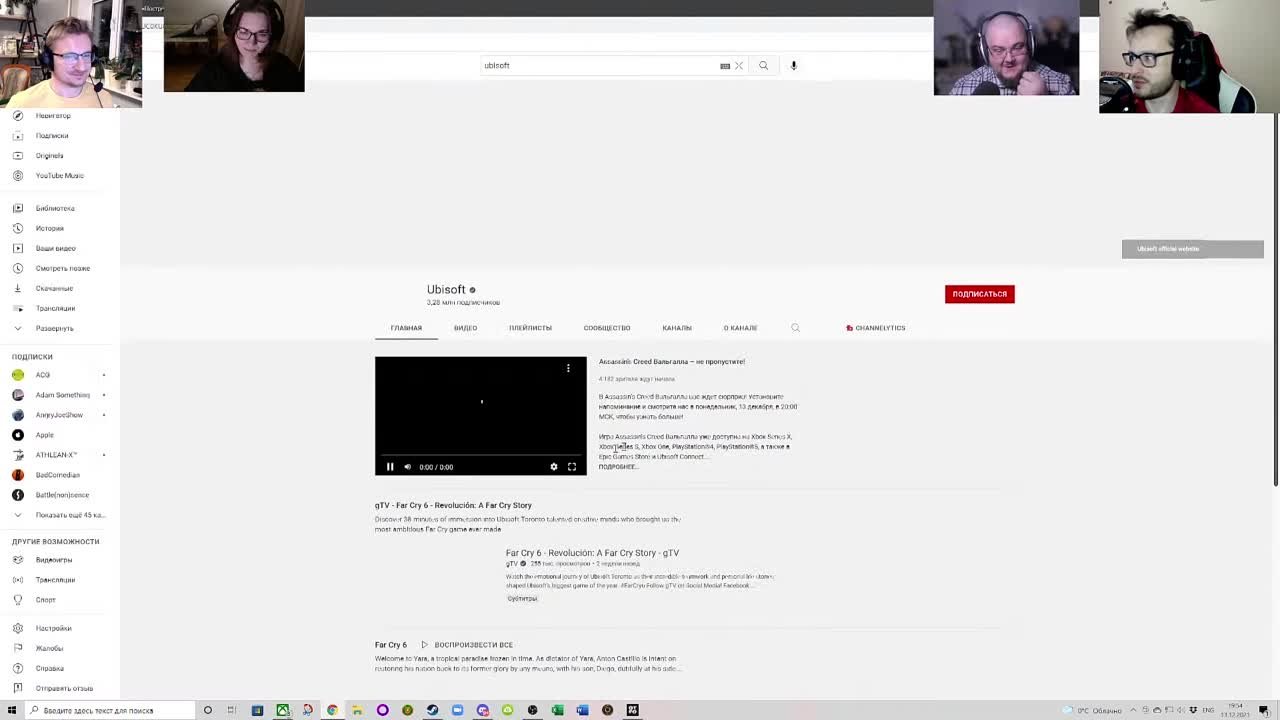Open BadComedian channel subscription

[58, 475]
